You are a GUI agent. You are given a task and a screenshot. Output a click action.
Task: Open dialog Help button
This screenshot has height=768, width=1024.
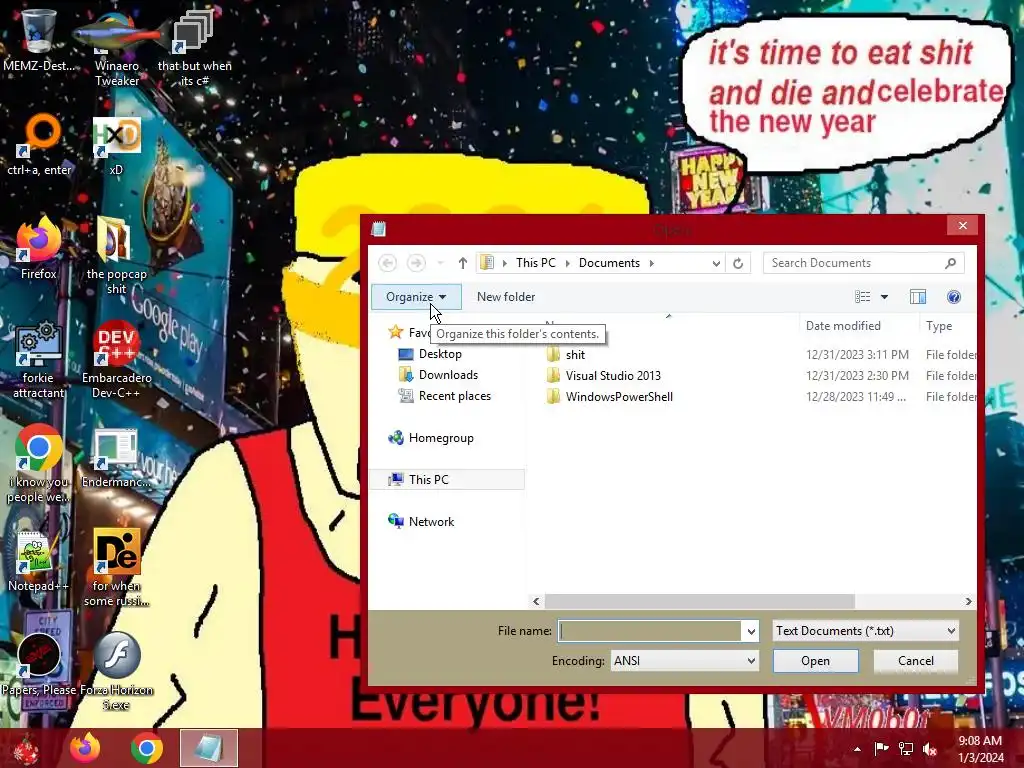[953, 297]
